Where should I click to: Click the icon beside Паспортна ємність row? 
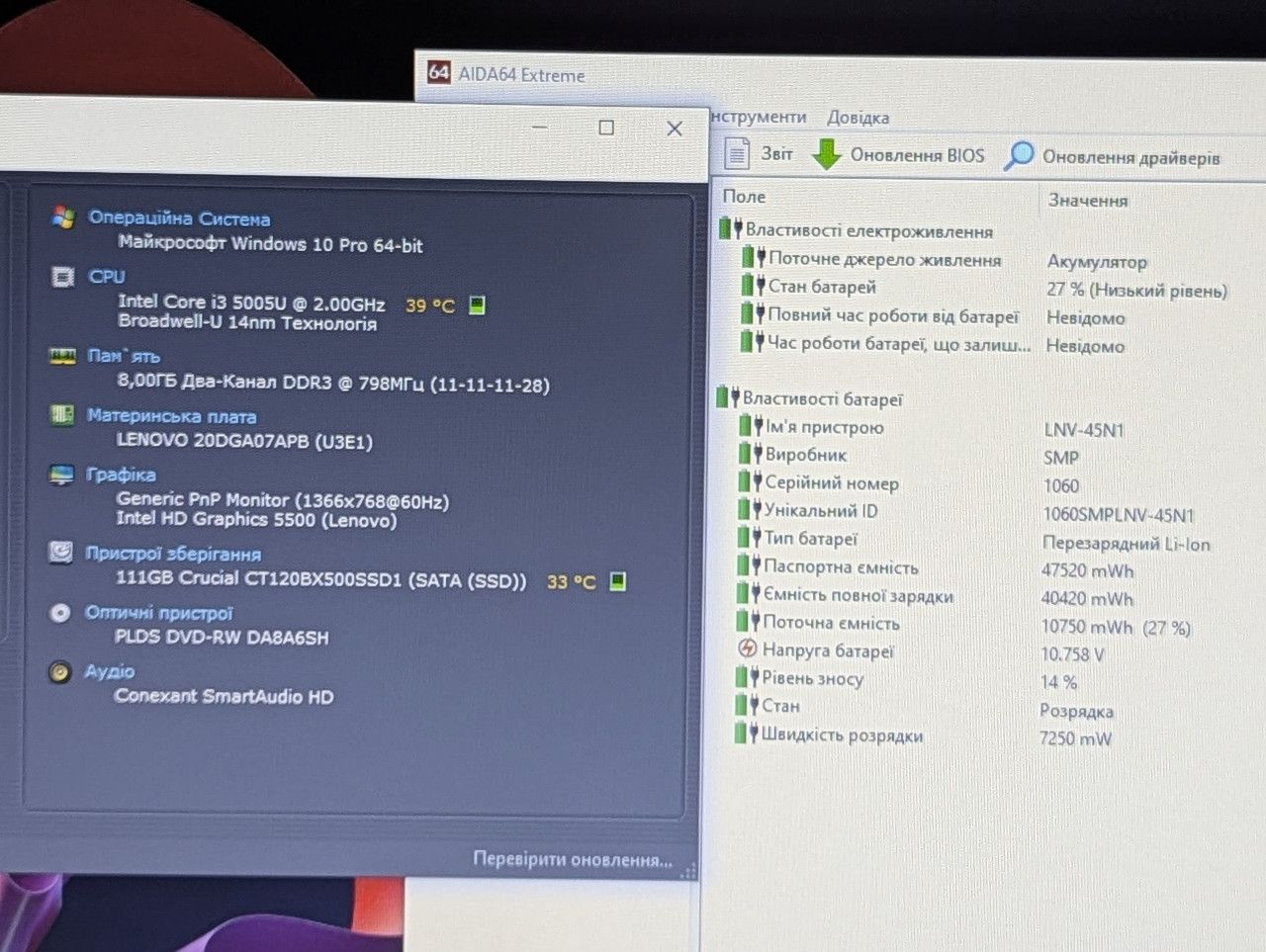tap(750, 565)
